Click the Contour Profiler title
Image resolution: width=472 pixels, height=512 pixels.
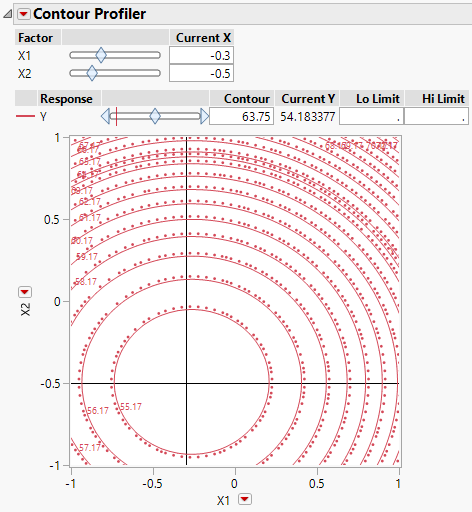coord(89,14)
